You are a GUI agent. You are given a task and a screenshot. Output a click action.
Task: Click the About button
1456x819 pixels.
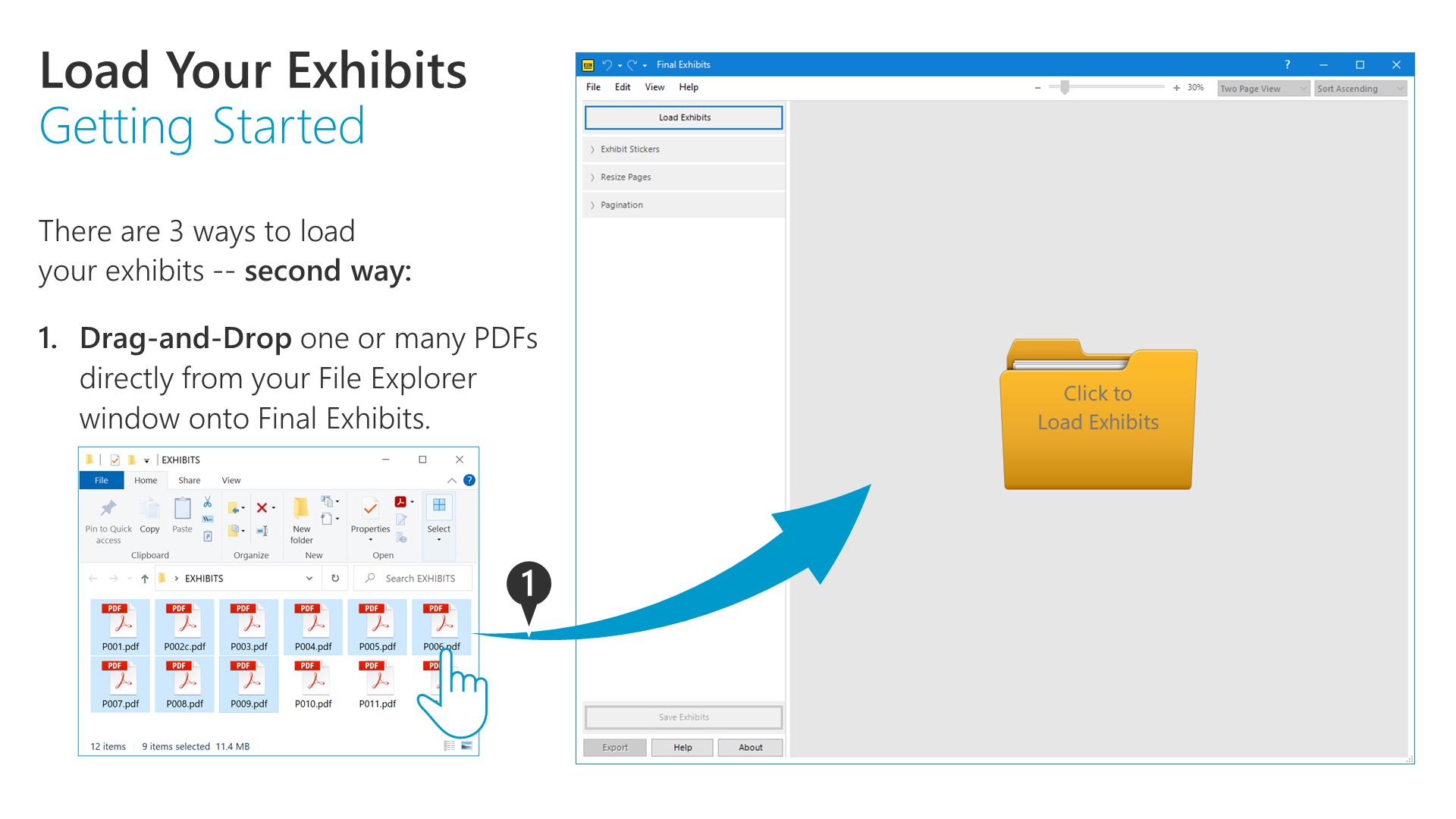point(750,747)
